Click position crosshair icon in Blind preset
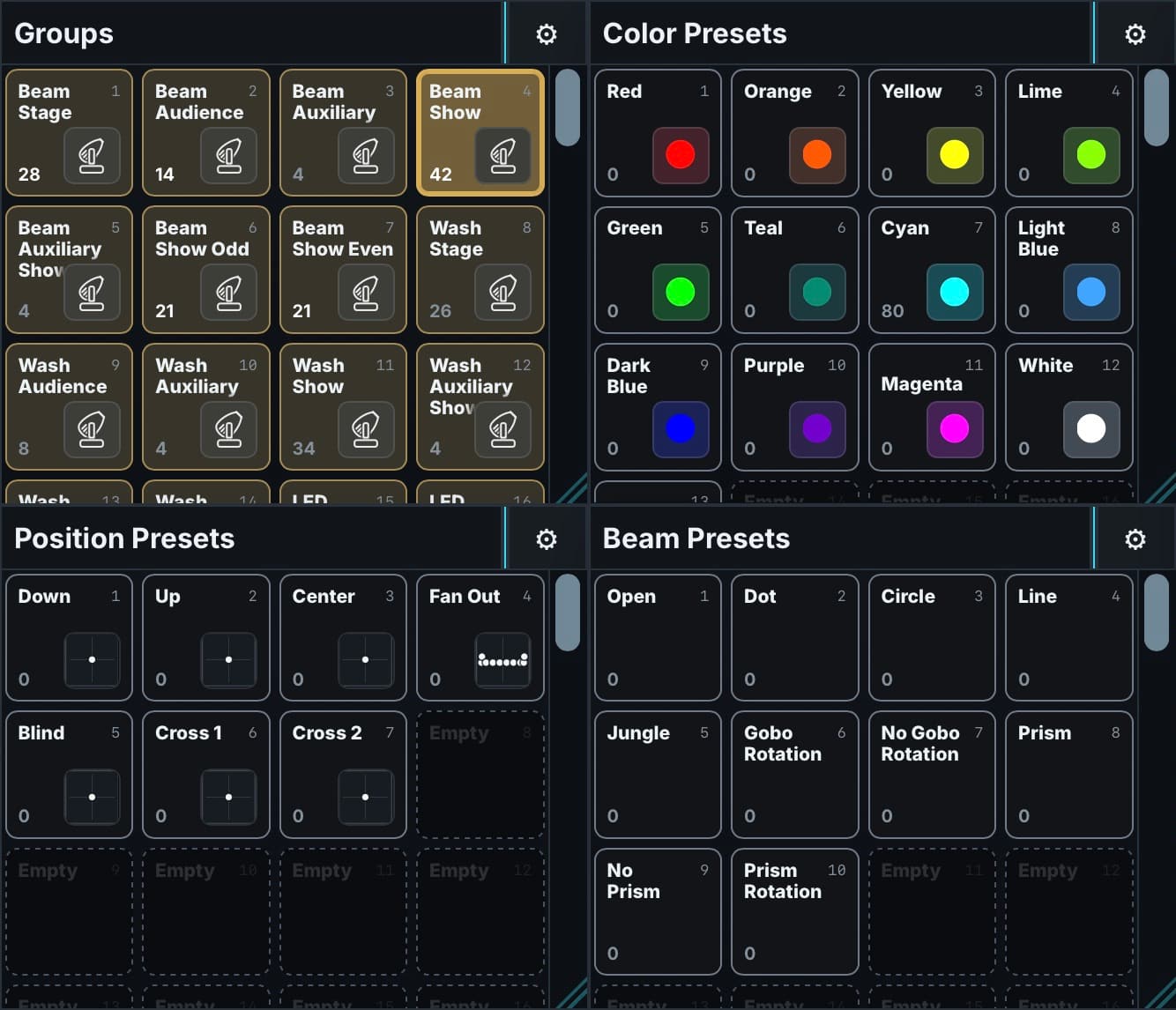Viewport: 1176px width, 1010px height. 92,797
